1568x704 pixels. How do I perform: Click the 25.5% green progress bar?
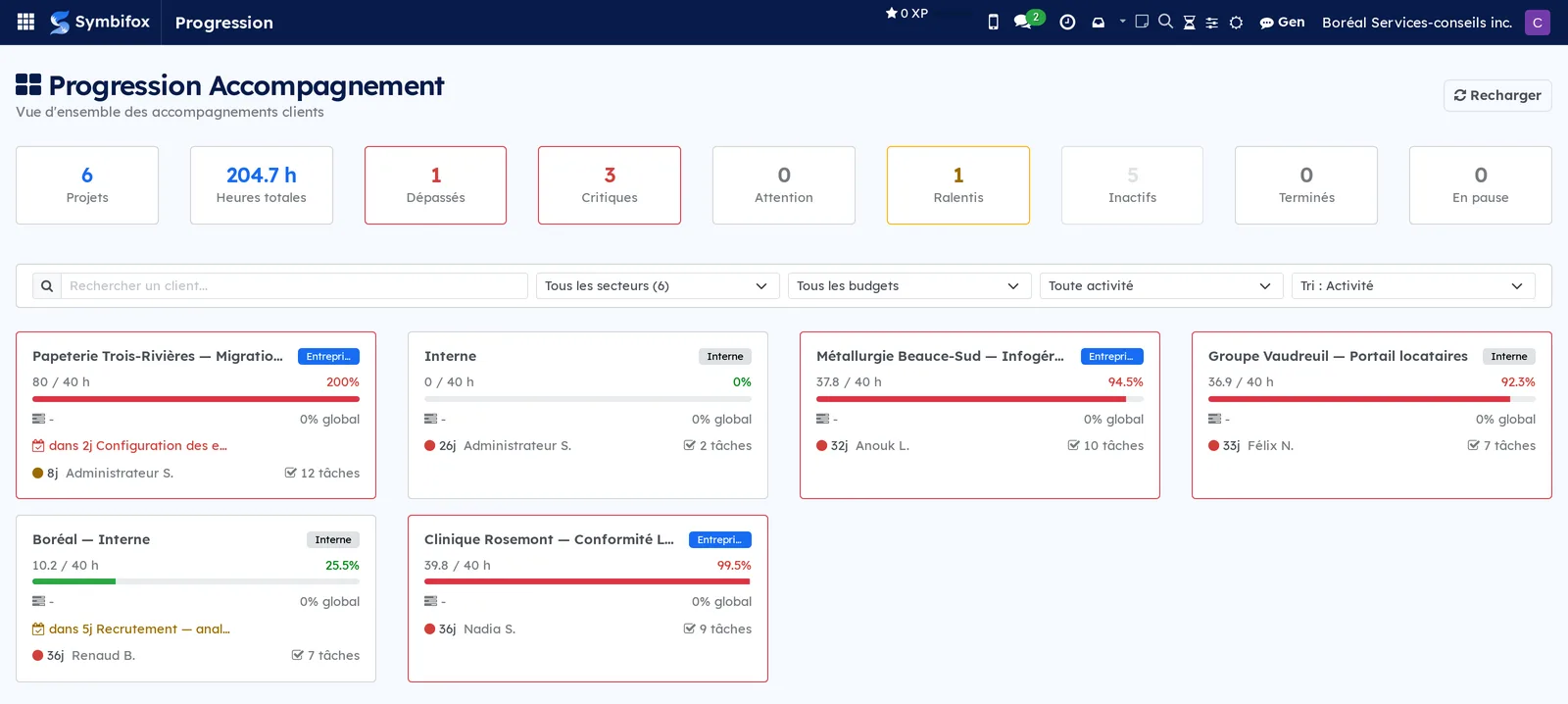point(196,581)
